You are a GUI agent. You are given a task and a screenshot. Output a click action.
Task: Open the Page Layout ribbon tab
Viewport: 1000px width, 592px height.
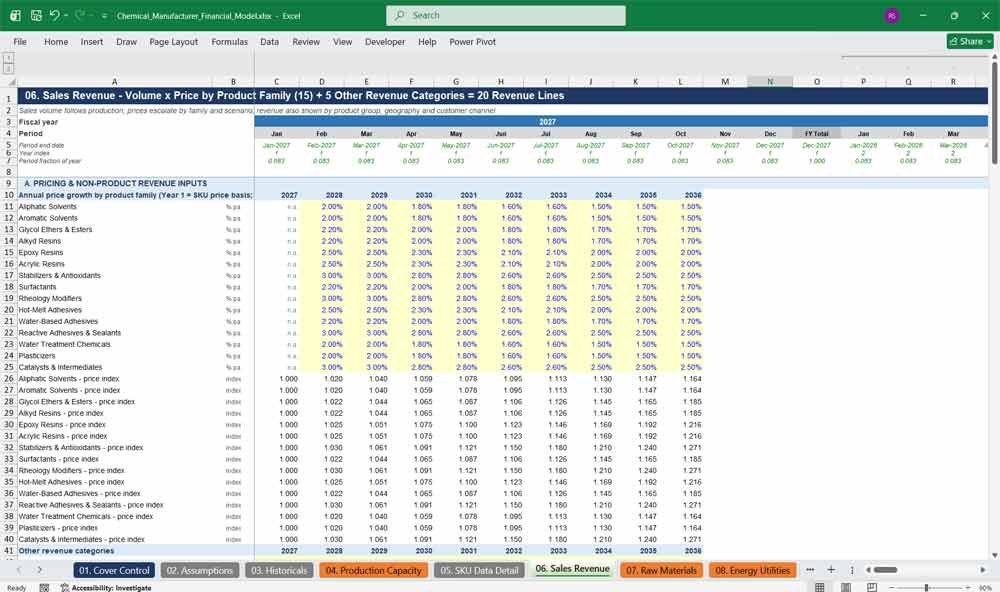173,41
